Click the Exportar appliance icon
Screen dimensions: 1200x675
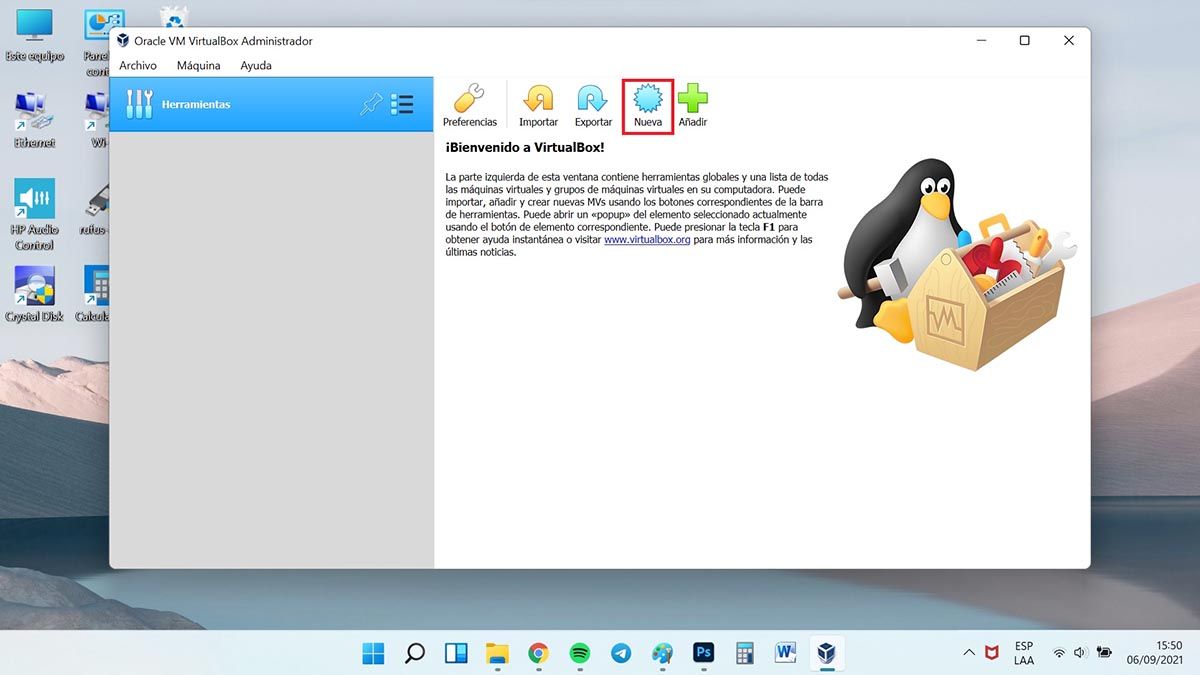[593, 105]
